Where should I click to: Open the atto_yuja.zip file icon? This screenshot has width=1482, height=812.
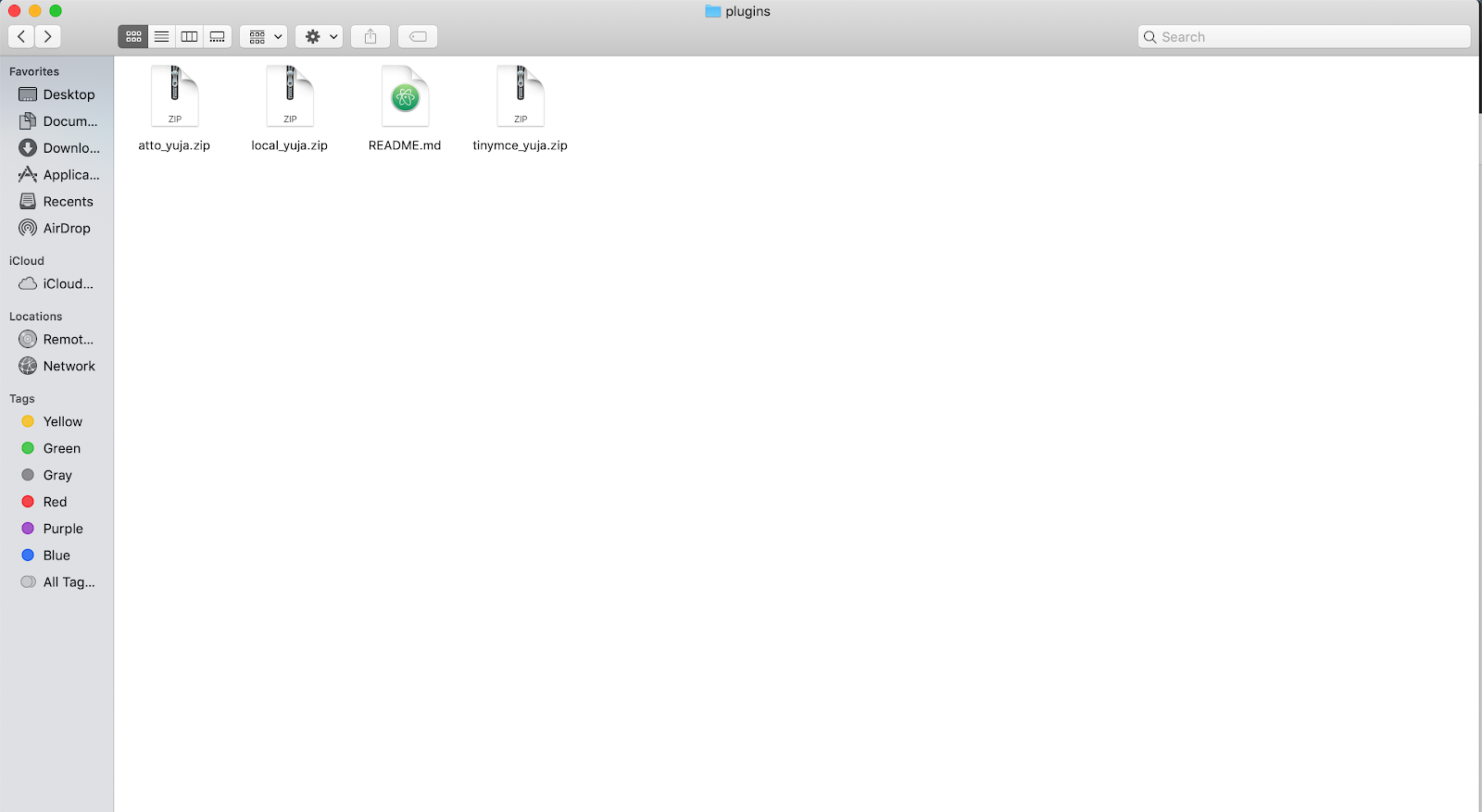174,96
